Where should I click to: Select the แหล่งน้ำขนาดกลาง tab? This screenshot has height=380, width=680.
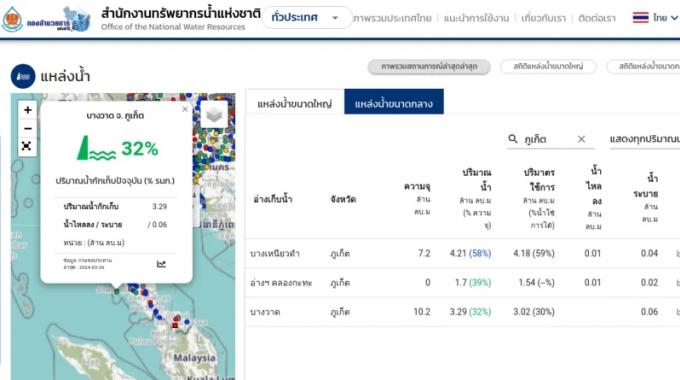pyautogui.click(x=394, y=102)
